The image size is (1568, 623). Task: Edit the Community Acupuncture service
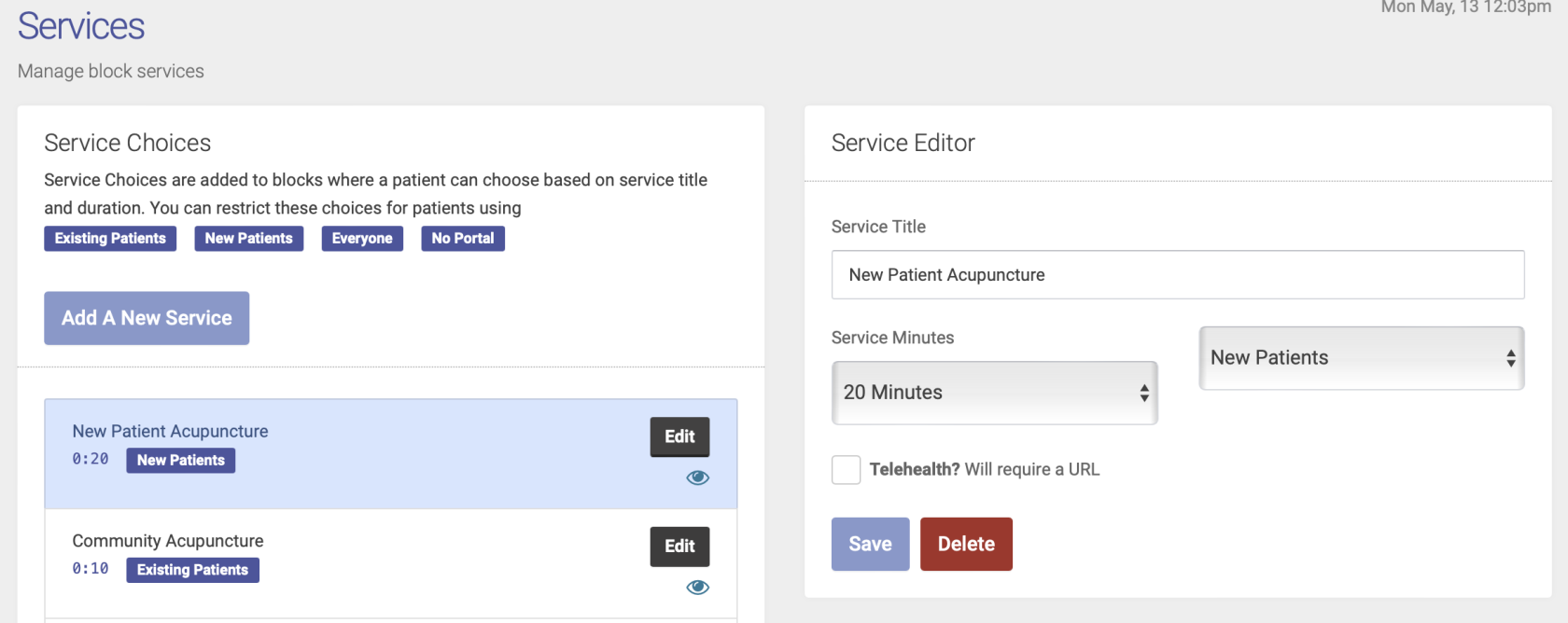679,547
